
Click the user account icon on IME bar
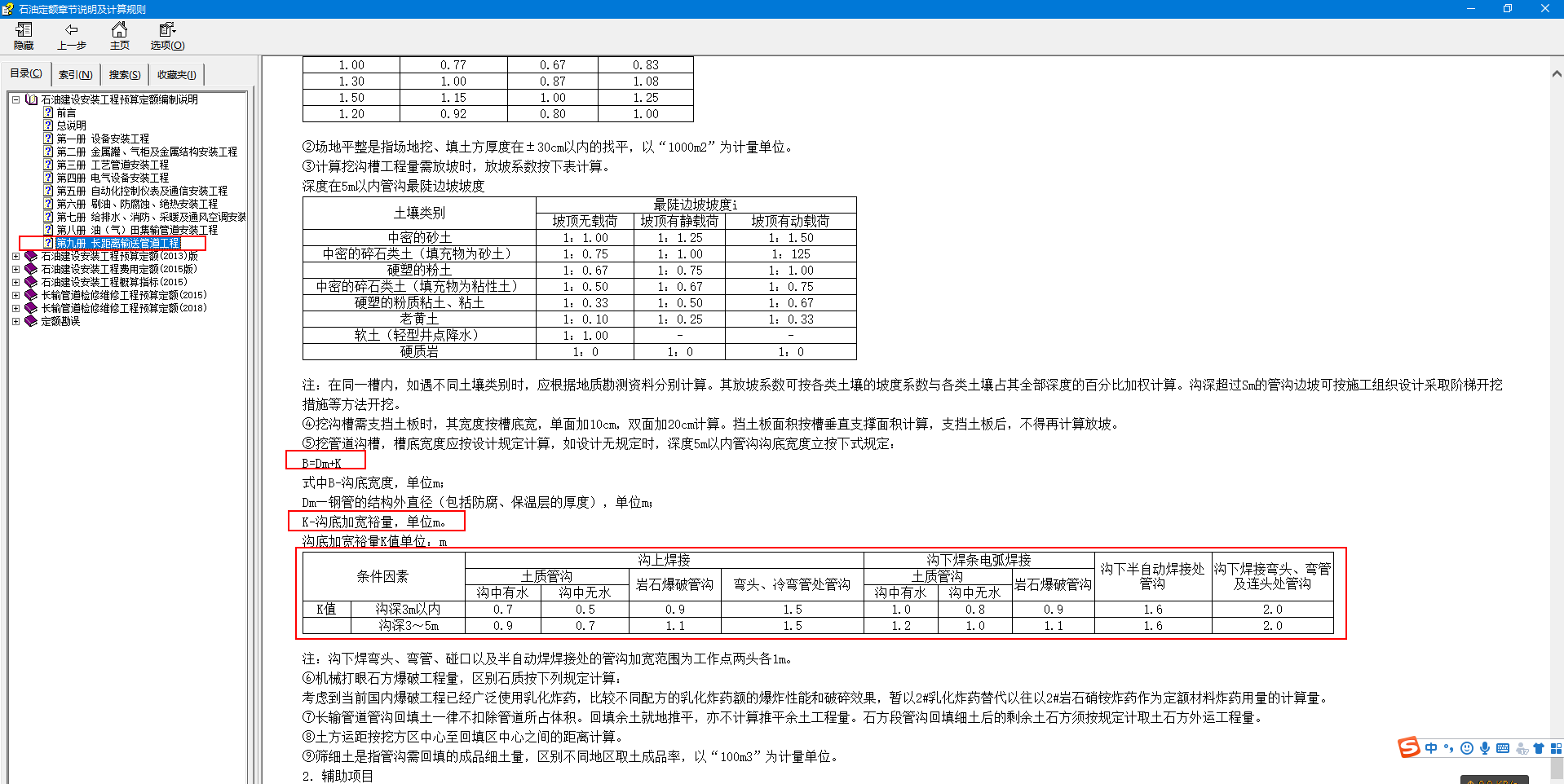pyautogui.click(x=1522, y=748)
